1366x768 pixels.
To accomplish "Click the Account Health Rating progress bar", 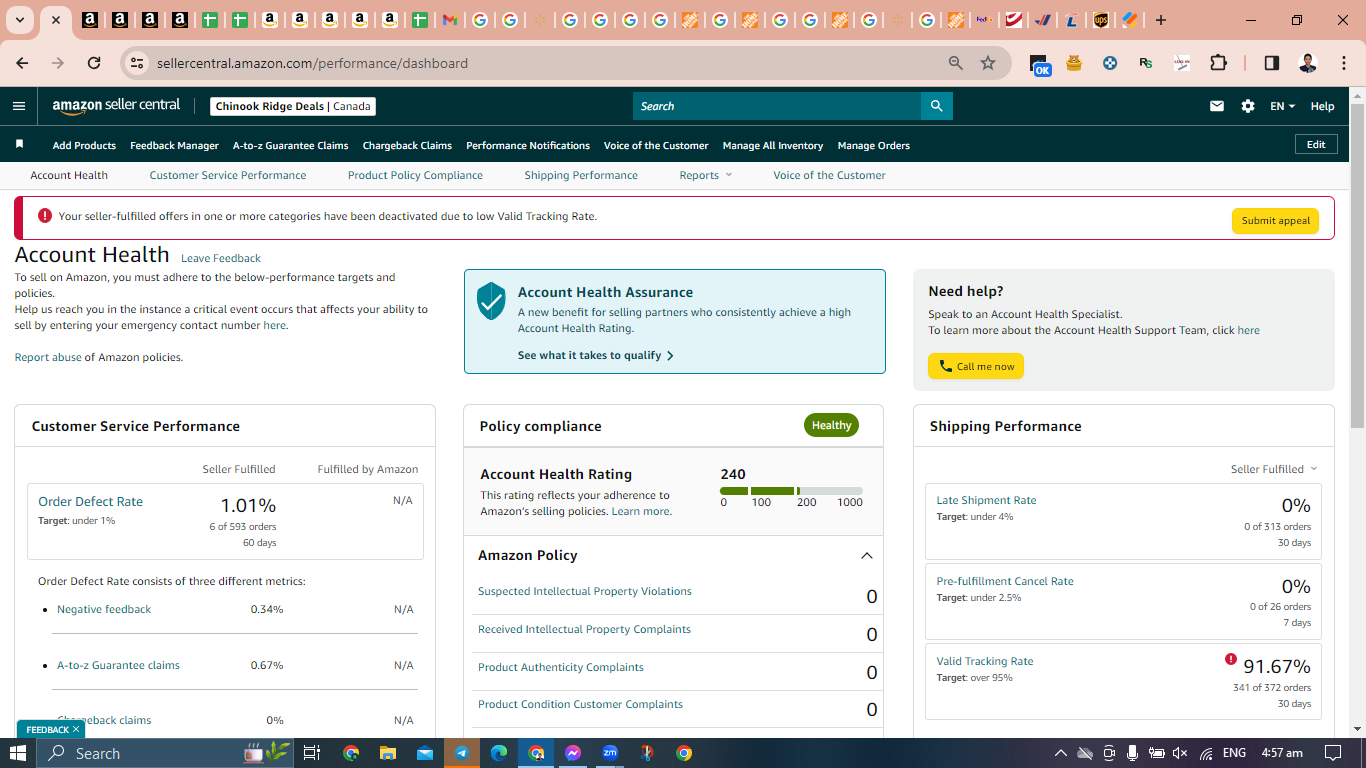I will click(791, 491).
